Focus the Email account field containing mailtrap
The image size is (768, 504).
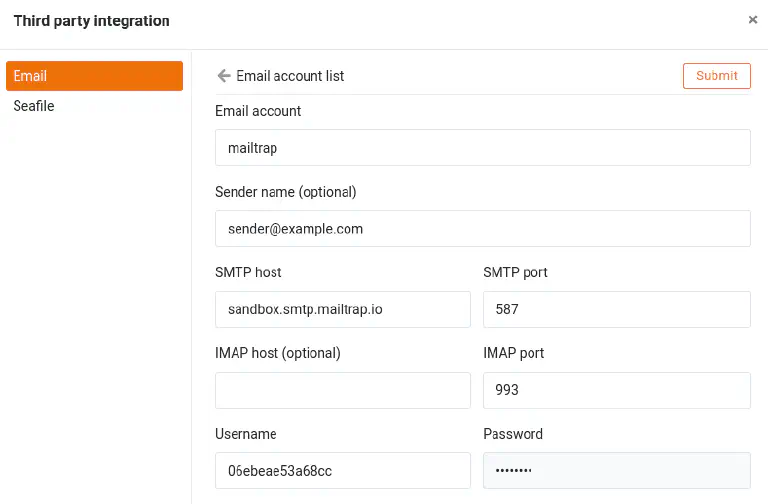[482, 148]
